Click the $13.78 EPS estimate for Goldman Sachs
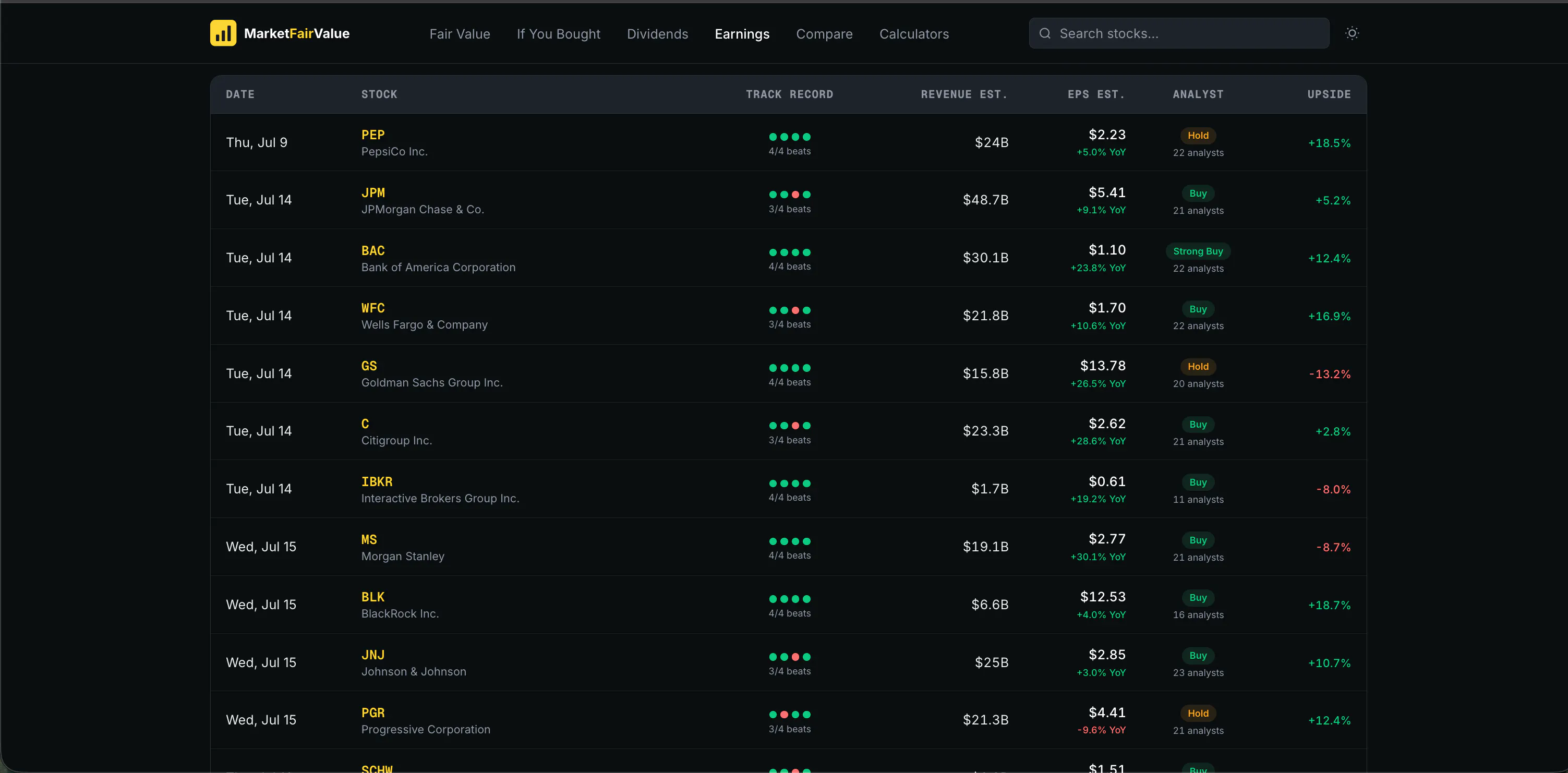This screenshot has width=1568, height=773. (x=1102, y=366)
